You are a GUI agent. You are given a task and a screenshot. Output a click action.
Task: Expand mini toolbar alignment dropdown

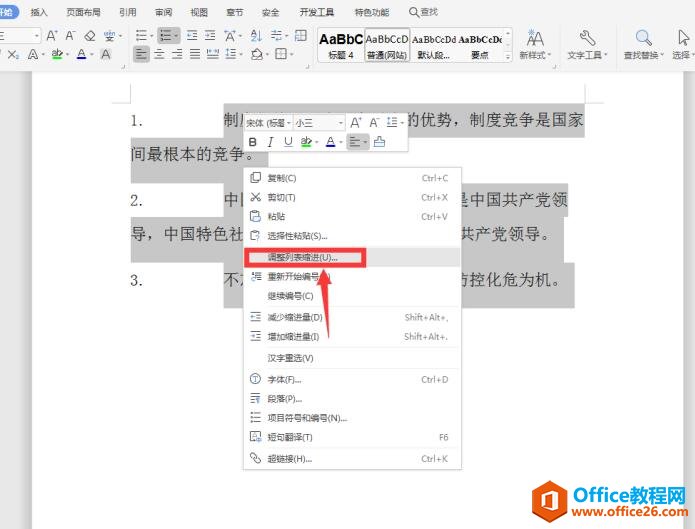pos(365,142)
